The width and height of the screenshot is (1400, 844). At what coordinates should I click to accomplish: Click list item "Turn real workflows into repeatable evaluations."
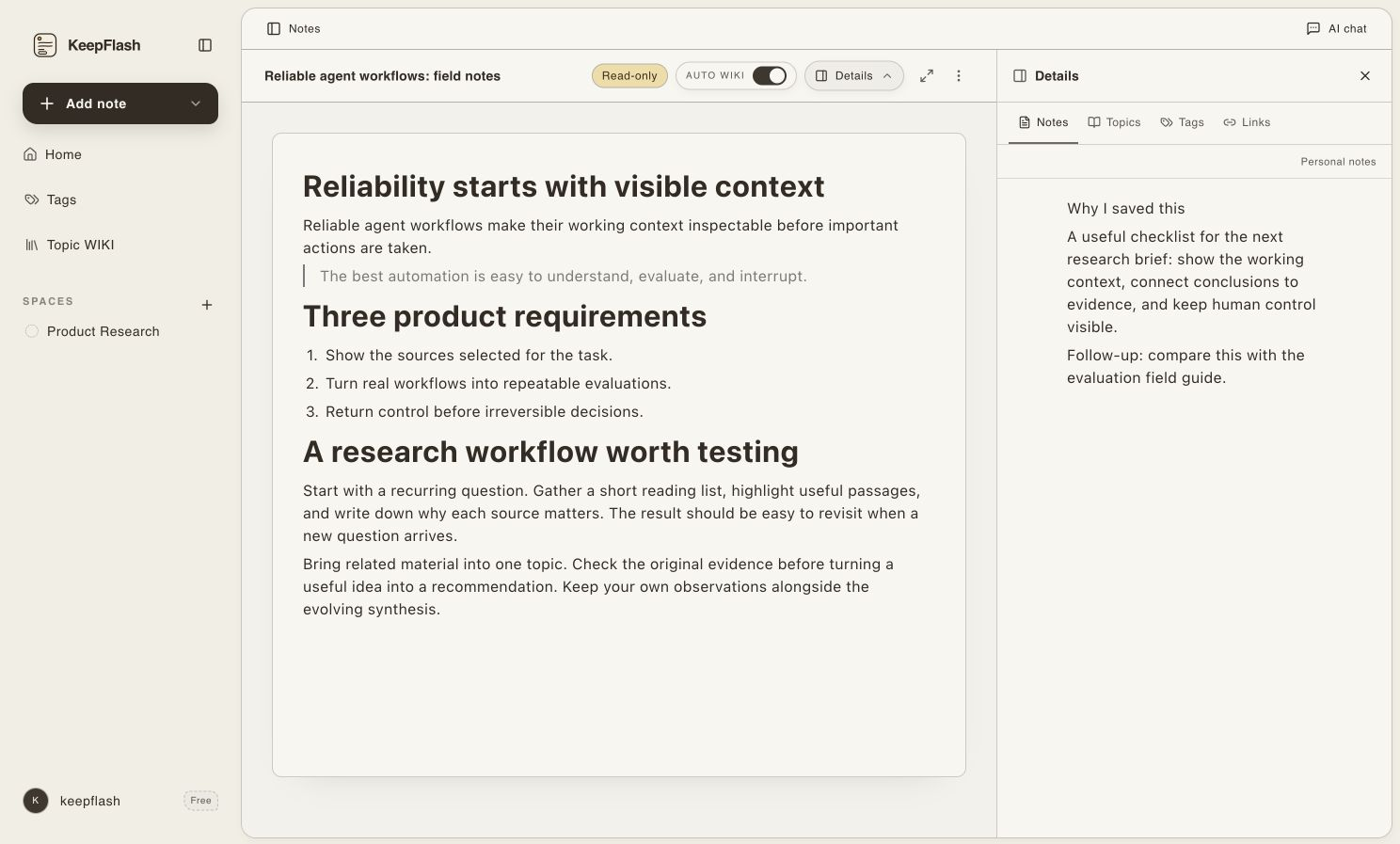coord(498,384)
